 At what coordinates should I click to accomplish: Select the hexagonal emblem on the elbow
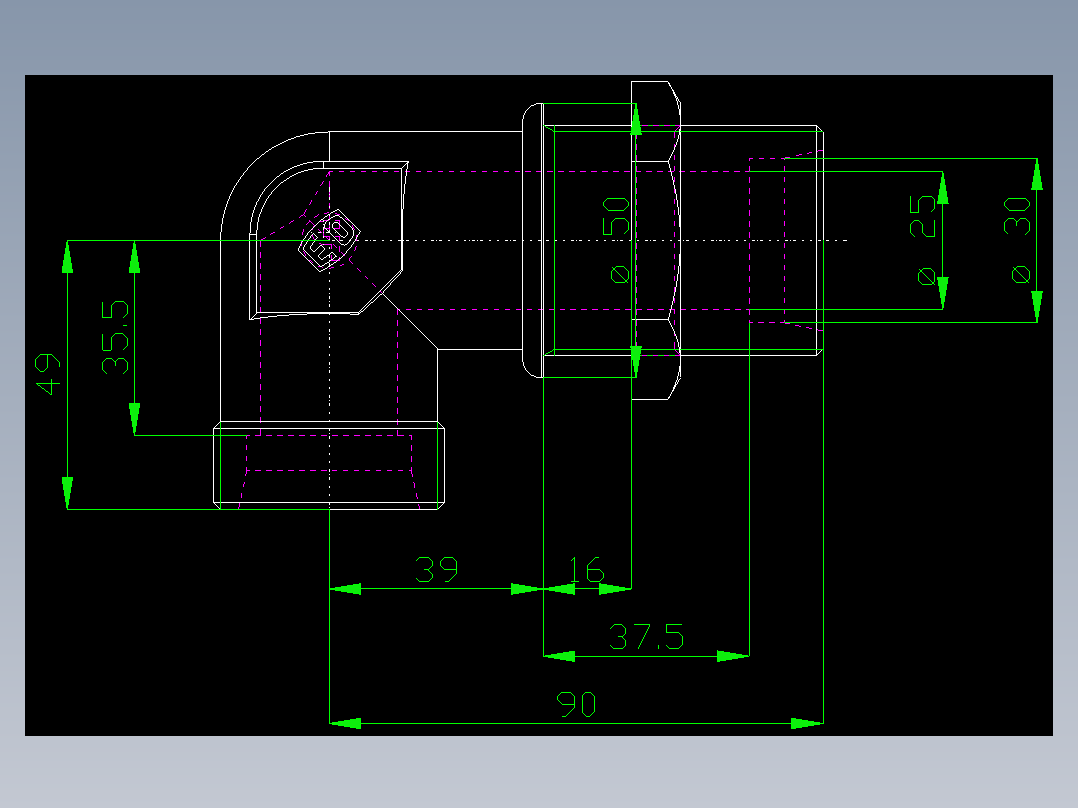pos(329,240)
